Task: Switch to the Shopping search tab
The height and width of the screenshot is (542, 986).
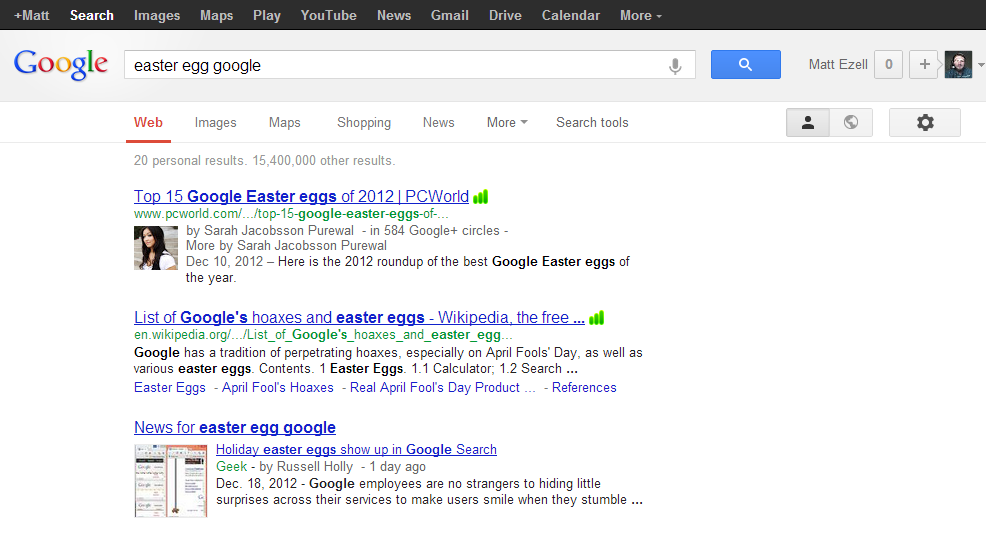Action: [x=364, y=123]
